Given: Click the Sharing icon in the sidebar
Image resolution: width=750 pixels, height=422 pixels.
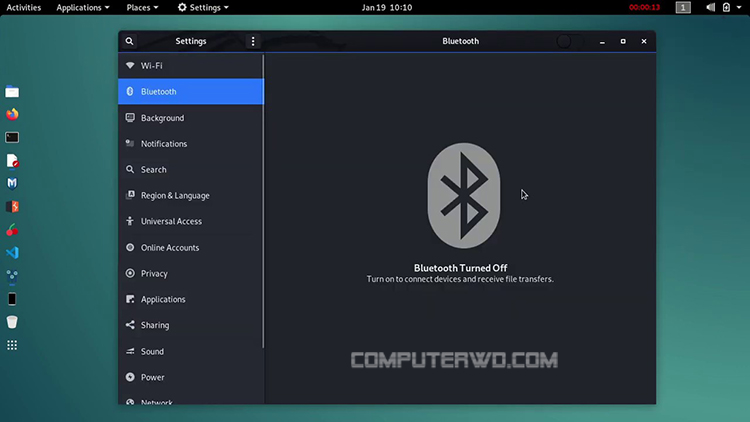Looking at the screenshot, I should [x=130, y=324].
